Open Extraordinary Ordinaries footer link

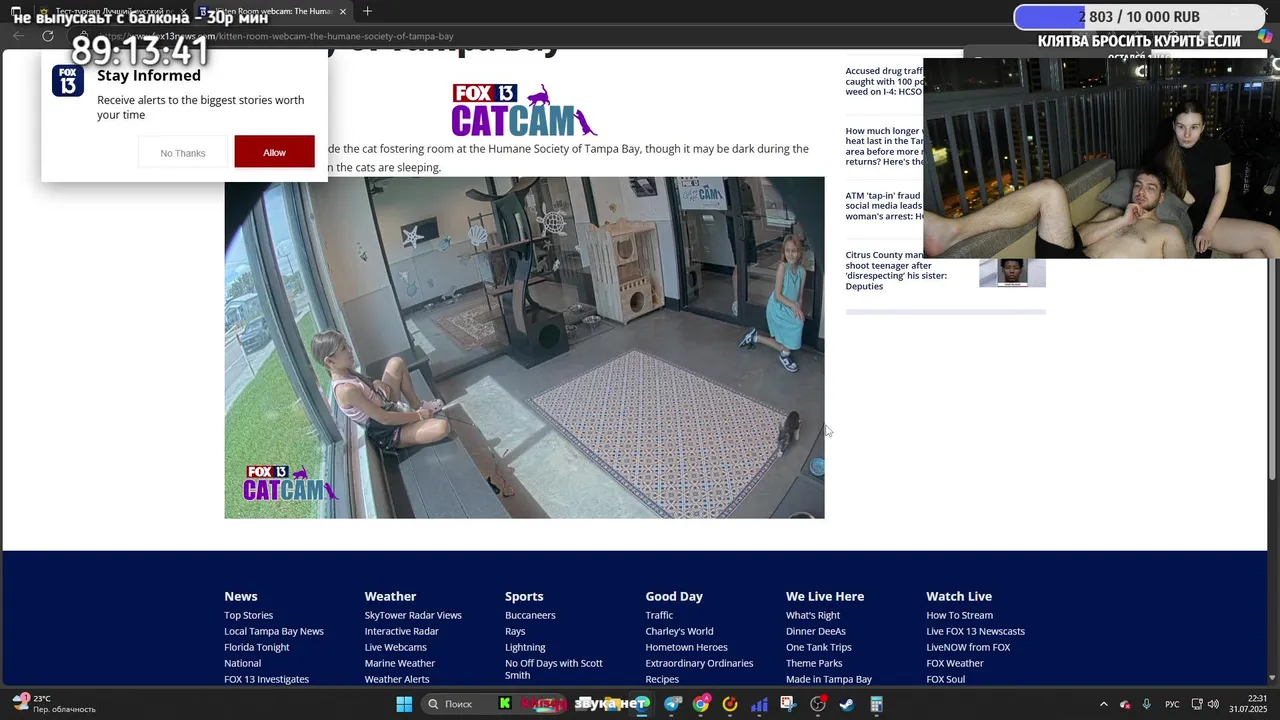(x=699, y=663)
